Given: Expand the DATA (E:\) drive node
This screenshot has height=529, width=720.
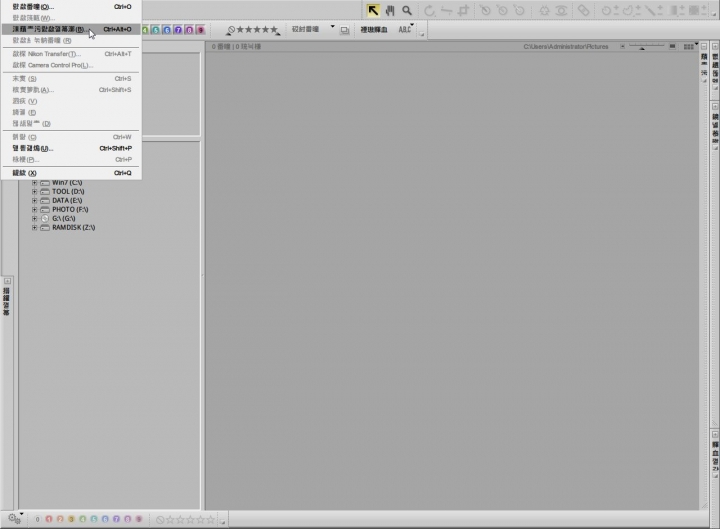Looking at the screenshot, I should click(34, 201).
